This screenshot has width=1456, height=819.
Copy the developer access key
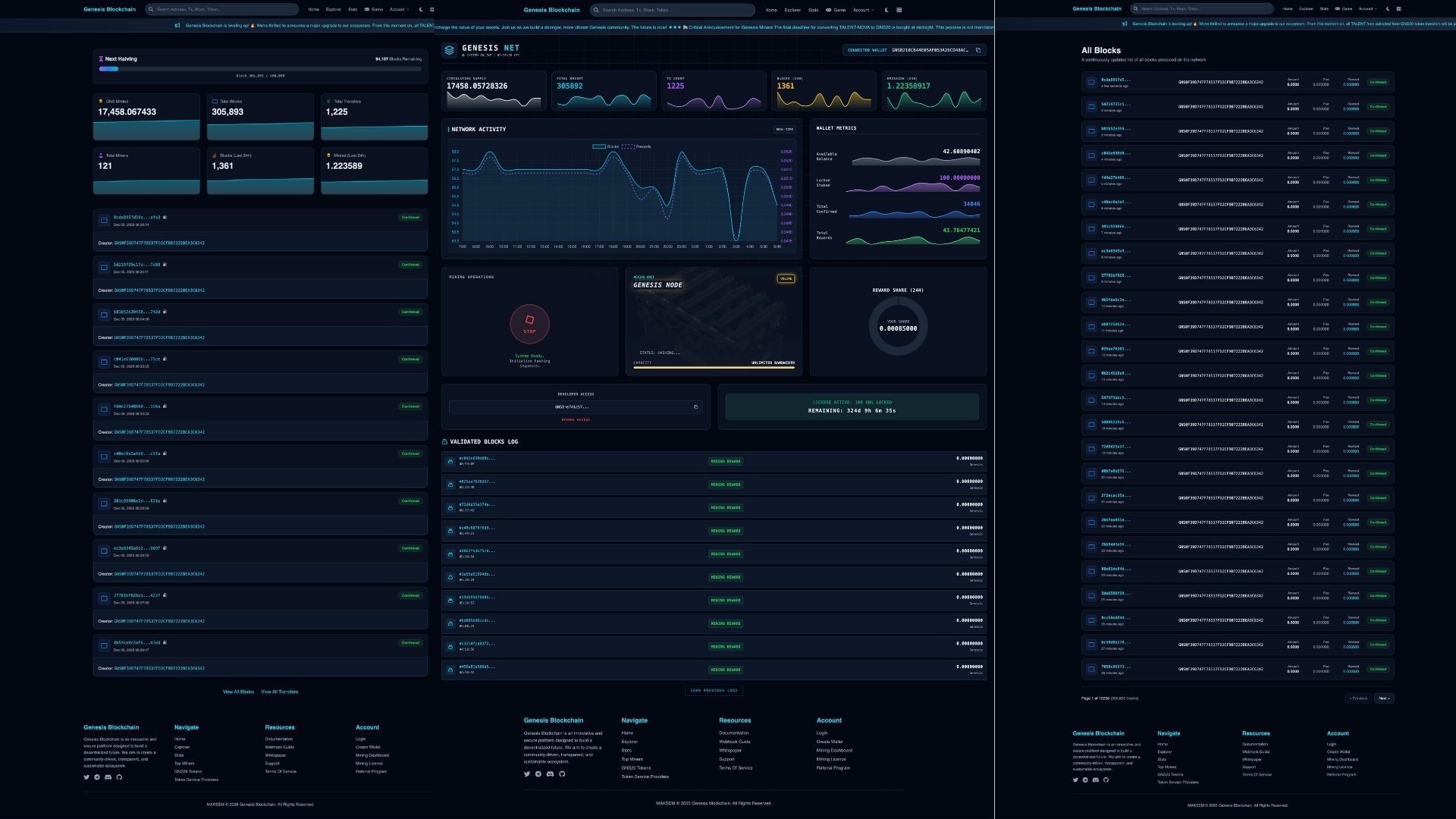pyautogui.click(x=695, y=407)
